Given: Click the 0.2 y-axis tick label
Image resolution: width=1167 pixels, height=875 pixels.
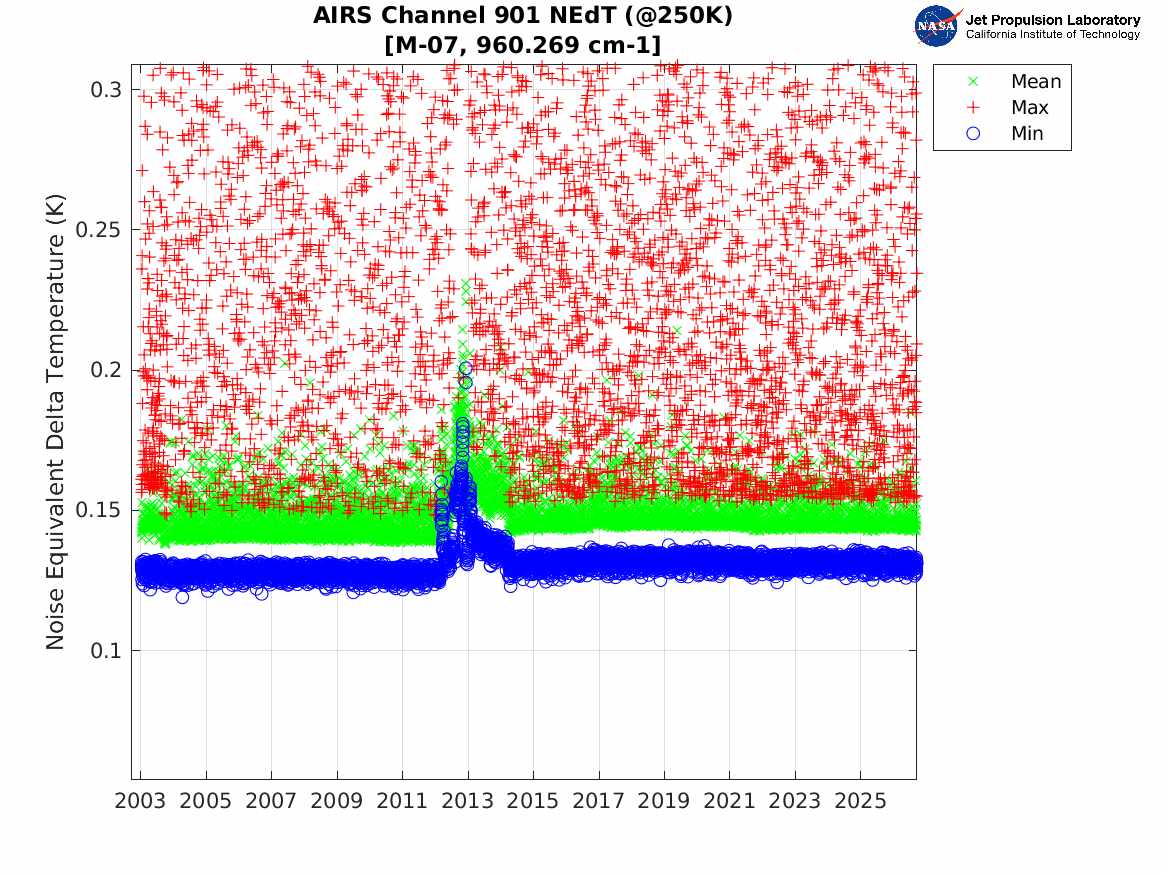Looking at the screenshot, I should click(105, 370).
